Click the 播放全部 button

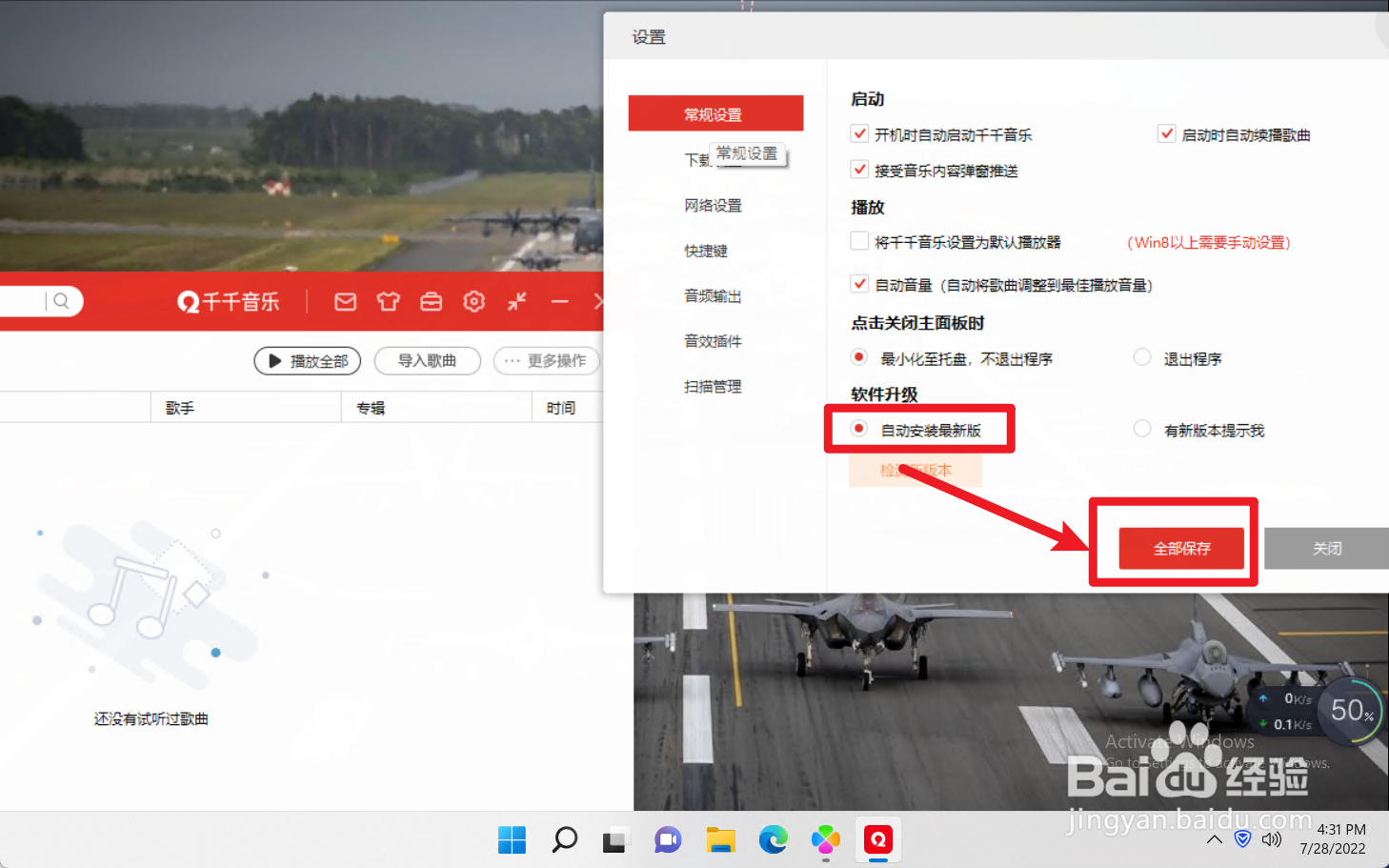coord(308,361)
